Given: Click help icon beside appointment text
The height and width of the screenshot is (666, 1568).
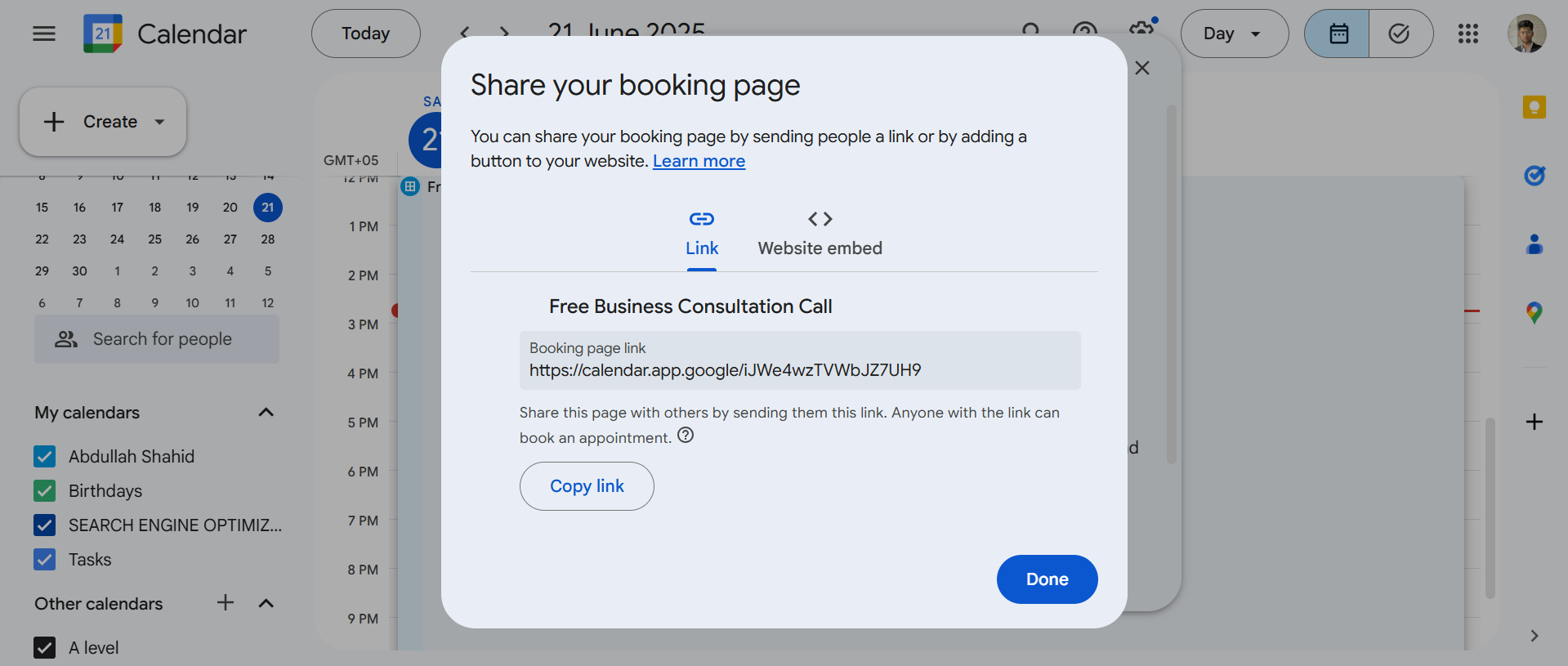Looking at the screenshot, I should (686, 436).
